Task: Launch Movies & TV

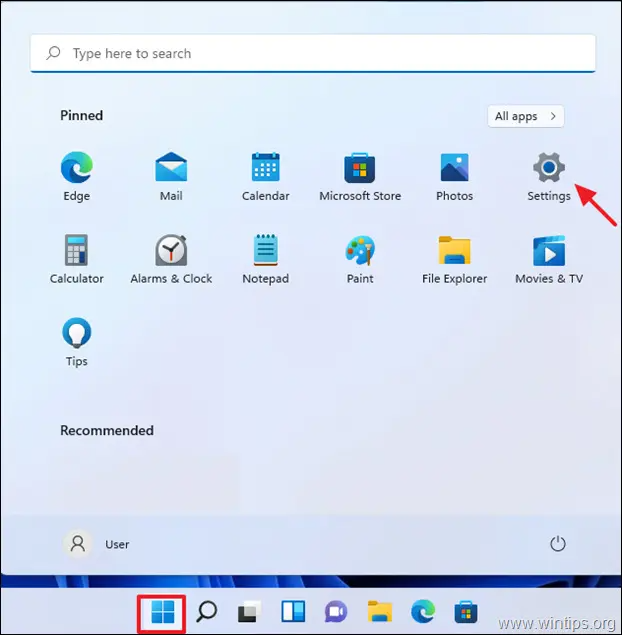Action: coord(549,259)
